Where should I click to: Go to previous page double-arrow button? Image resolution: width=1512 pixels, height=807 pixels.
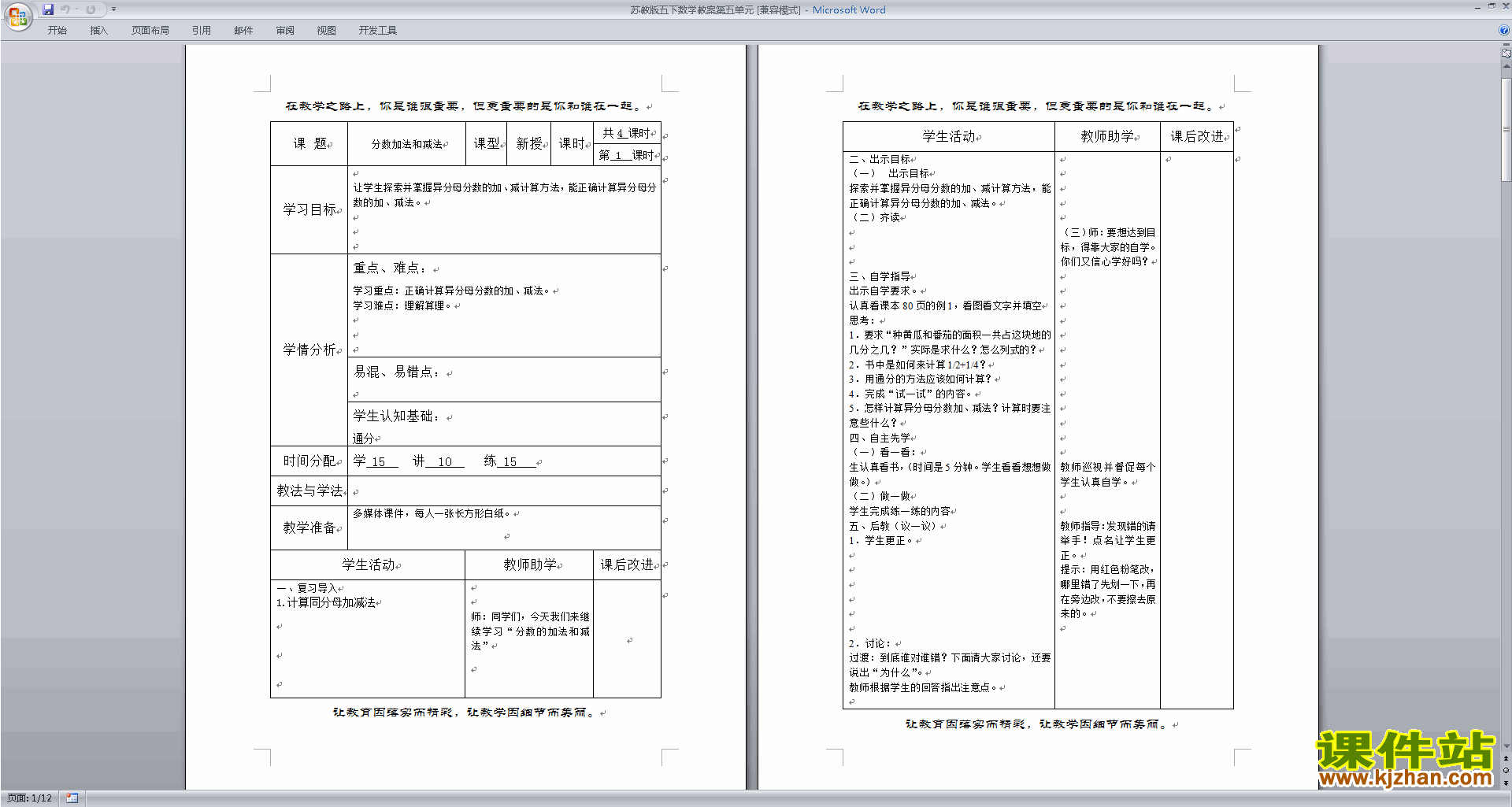(1506, 758)
